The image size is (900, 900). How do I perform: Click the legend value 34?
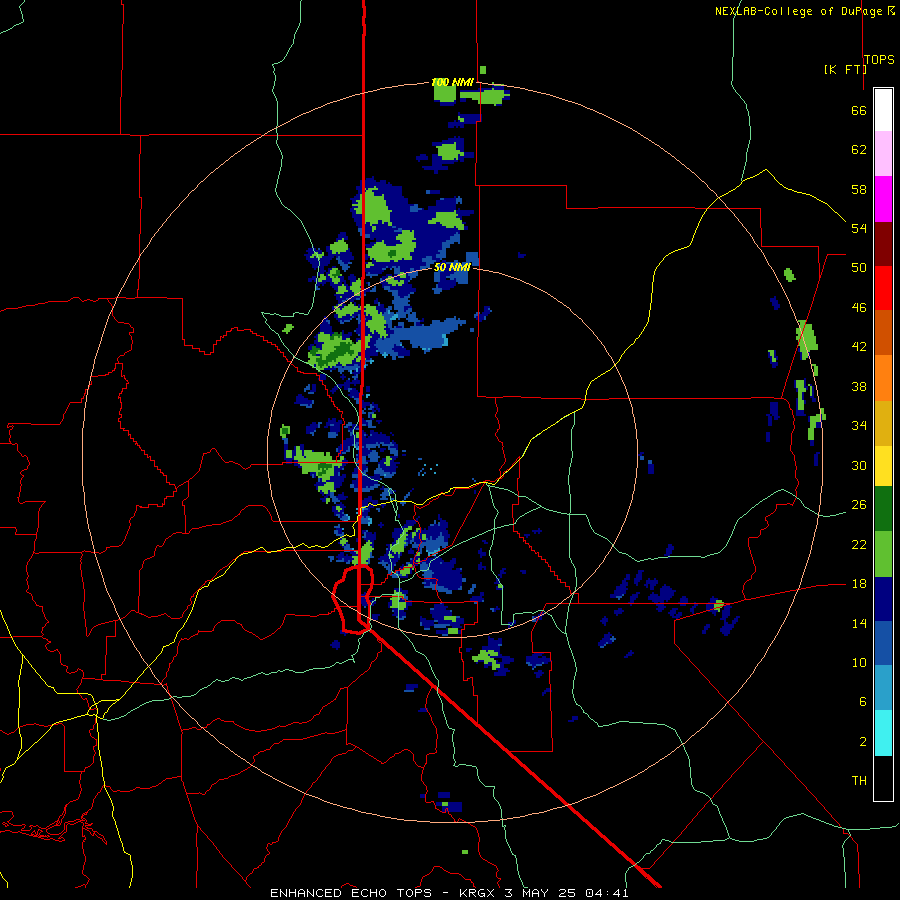click(859, 426)
